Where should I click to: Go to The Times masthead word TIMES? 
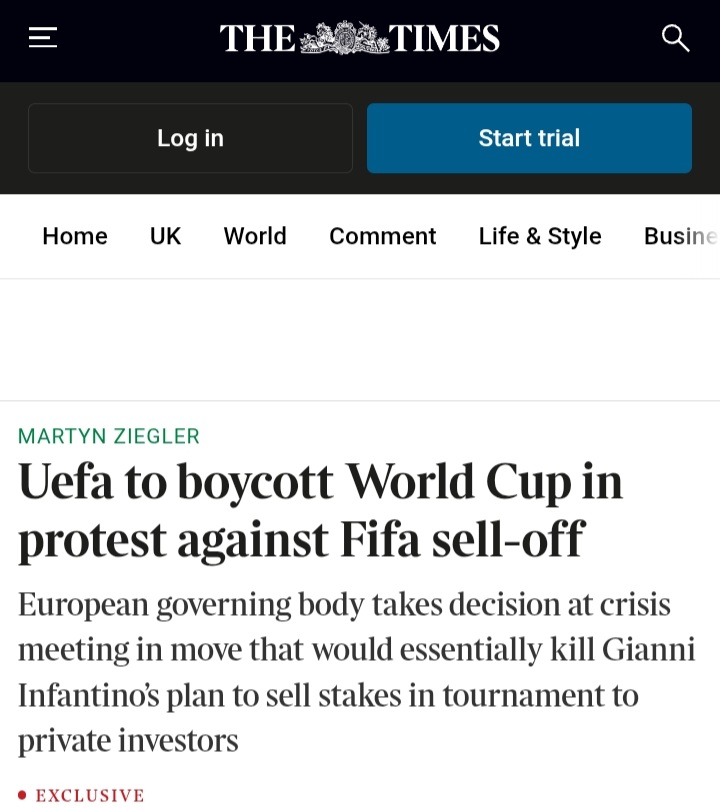pyautogui.click(x=444, y=38)
